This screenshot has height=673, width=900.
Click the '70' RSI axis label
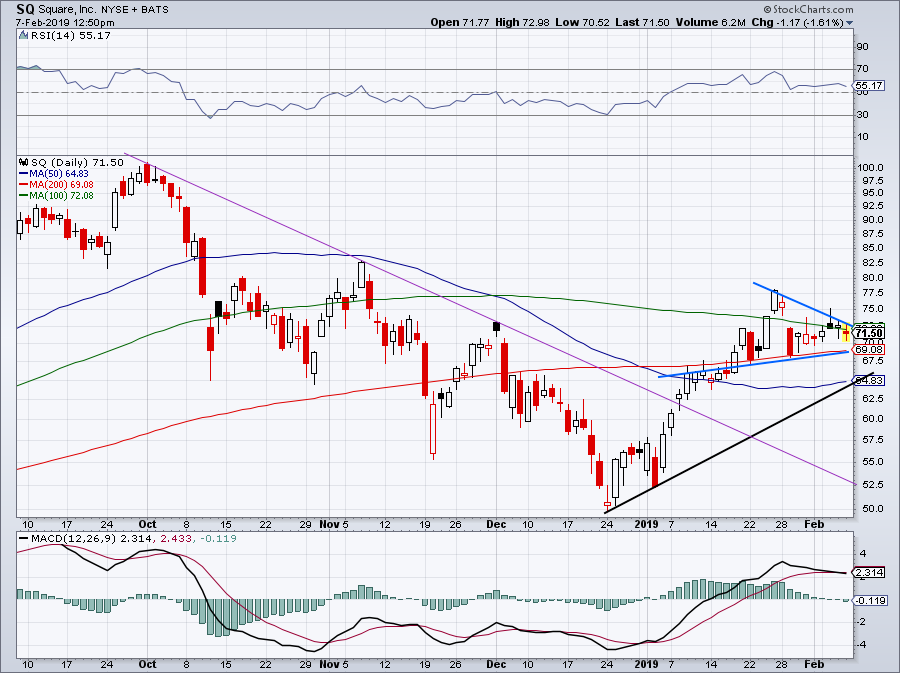point(863,69)
